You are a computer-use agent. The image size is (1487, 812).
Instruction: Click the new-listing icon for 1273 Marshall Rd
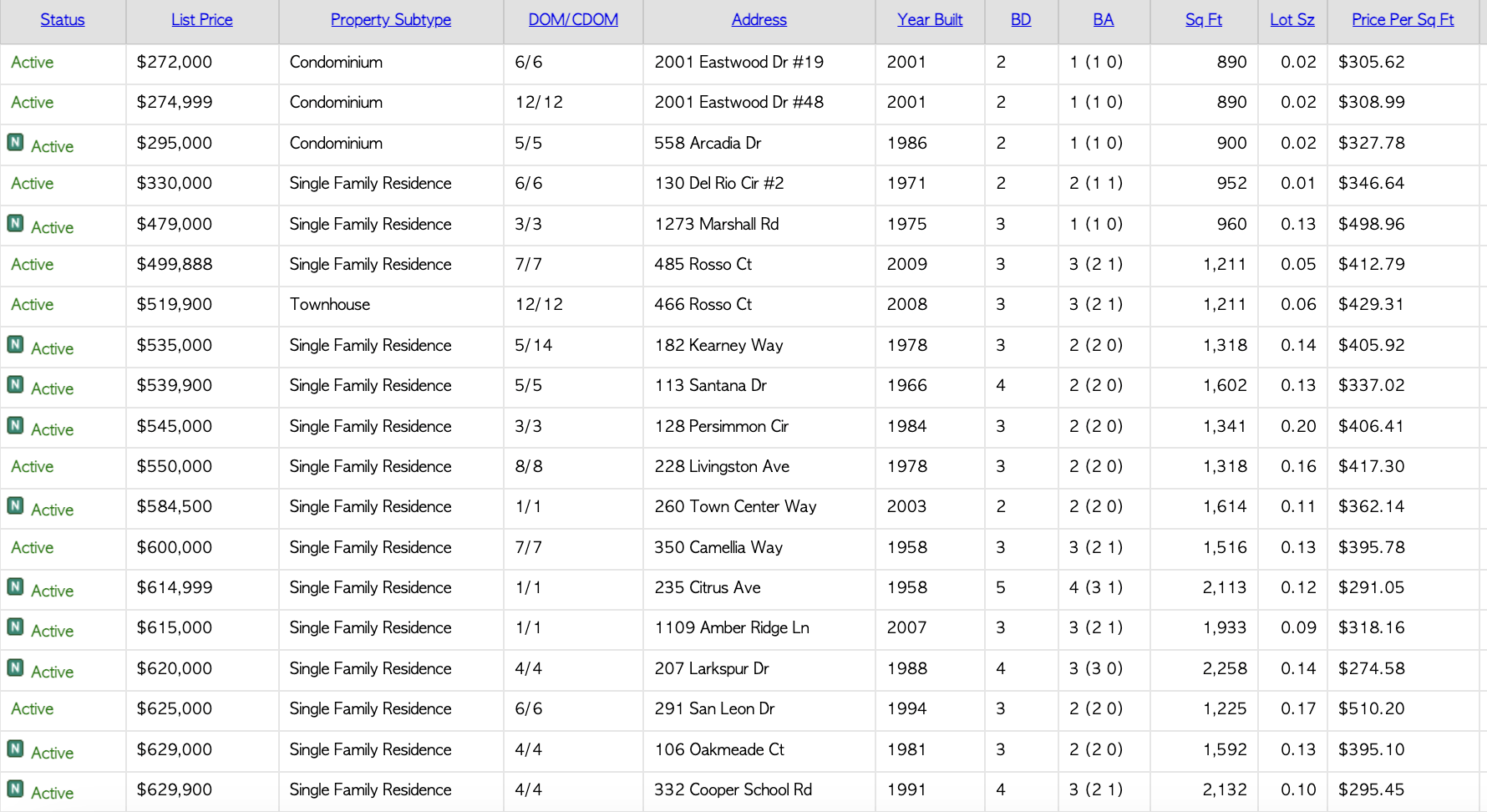click(15, 223)
